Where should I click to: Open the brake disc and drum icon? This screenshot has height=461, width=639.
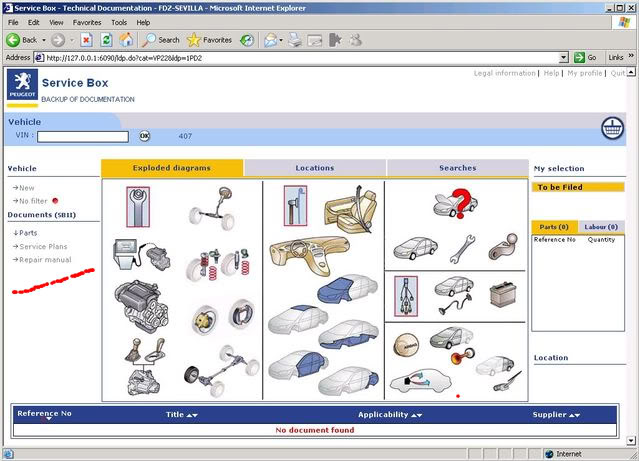tap(223, 317)
